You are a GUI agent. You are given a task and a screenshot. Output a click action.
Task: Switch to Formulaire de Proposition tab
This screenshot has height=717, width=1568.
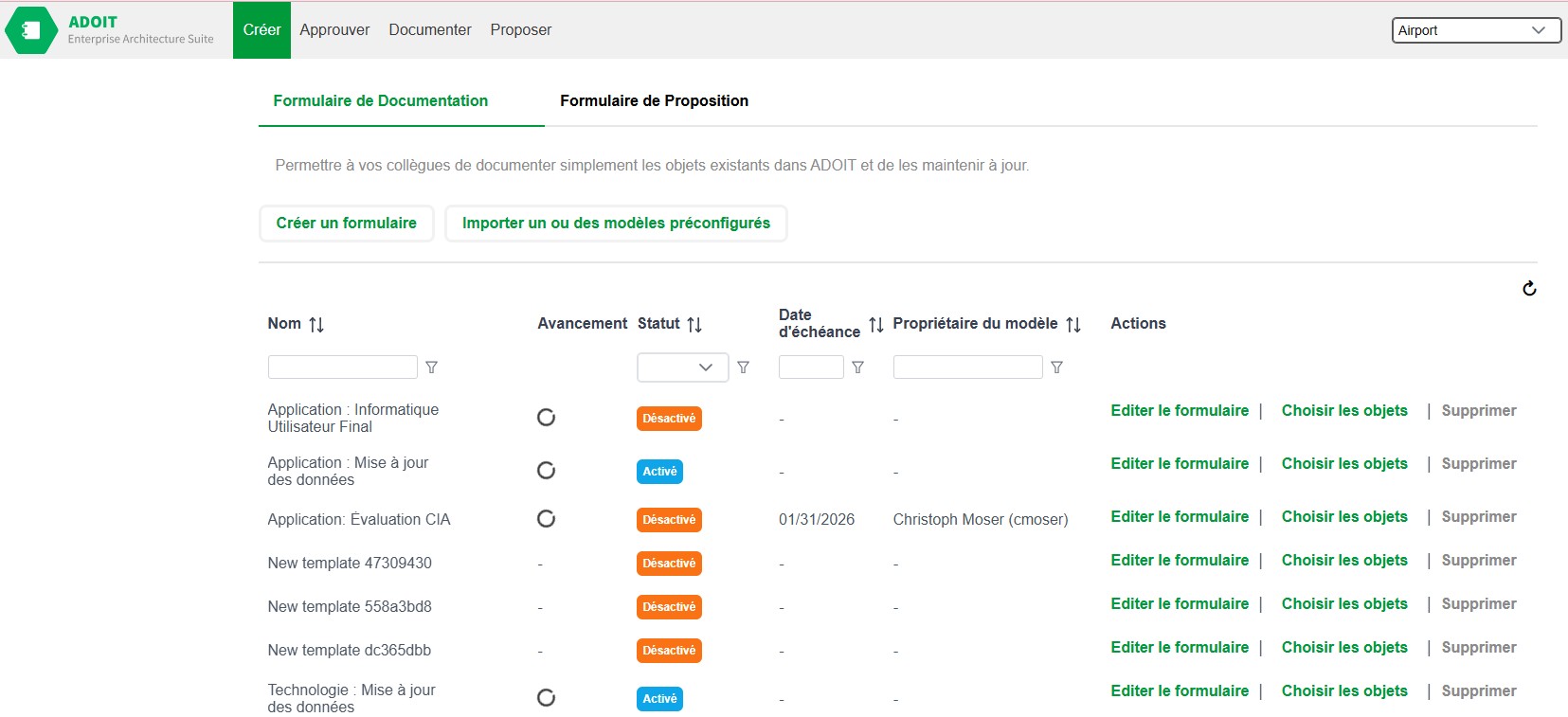pyautogui.click(x=655, y=101)
